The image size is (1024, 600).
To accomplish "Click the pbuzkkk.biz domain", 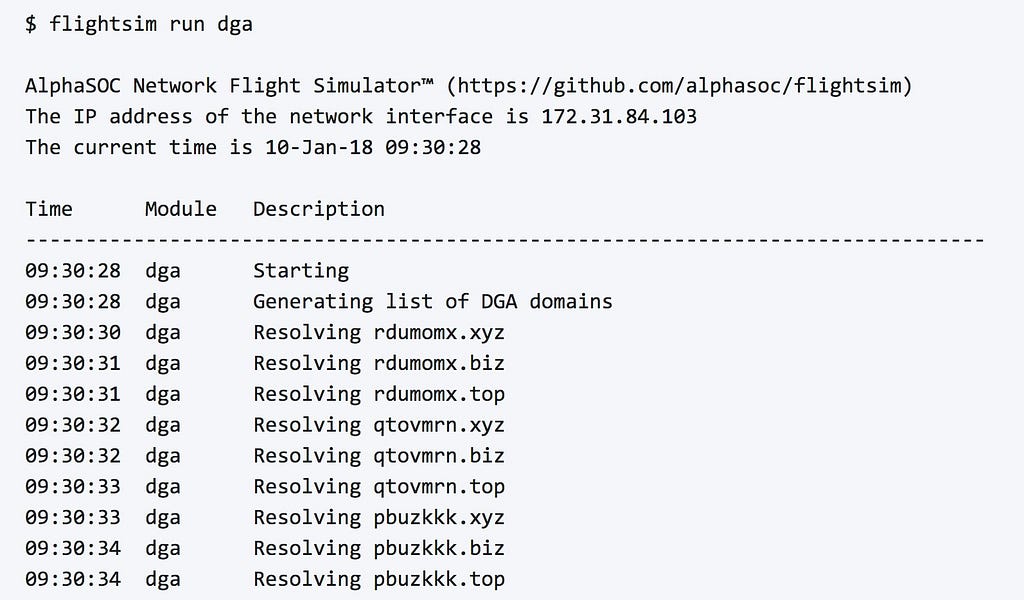I will pyautogui.click(x=439, y=548).
